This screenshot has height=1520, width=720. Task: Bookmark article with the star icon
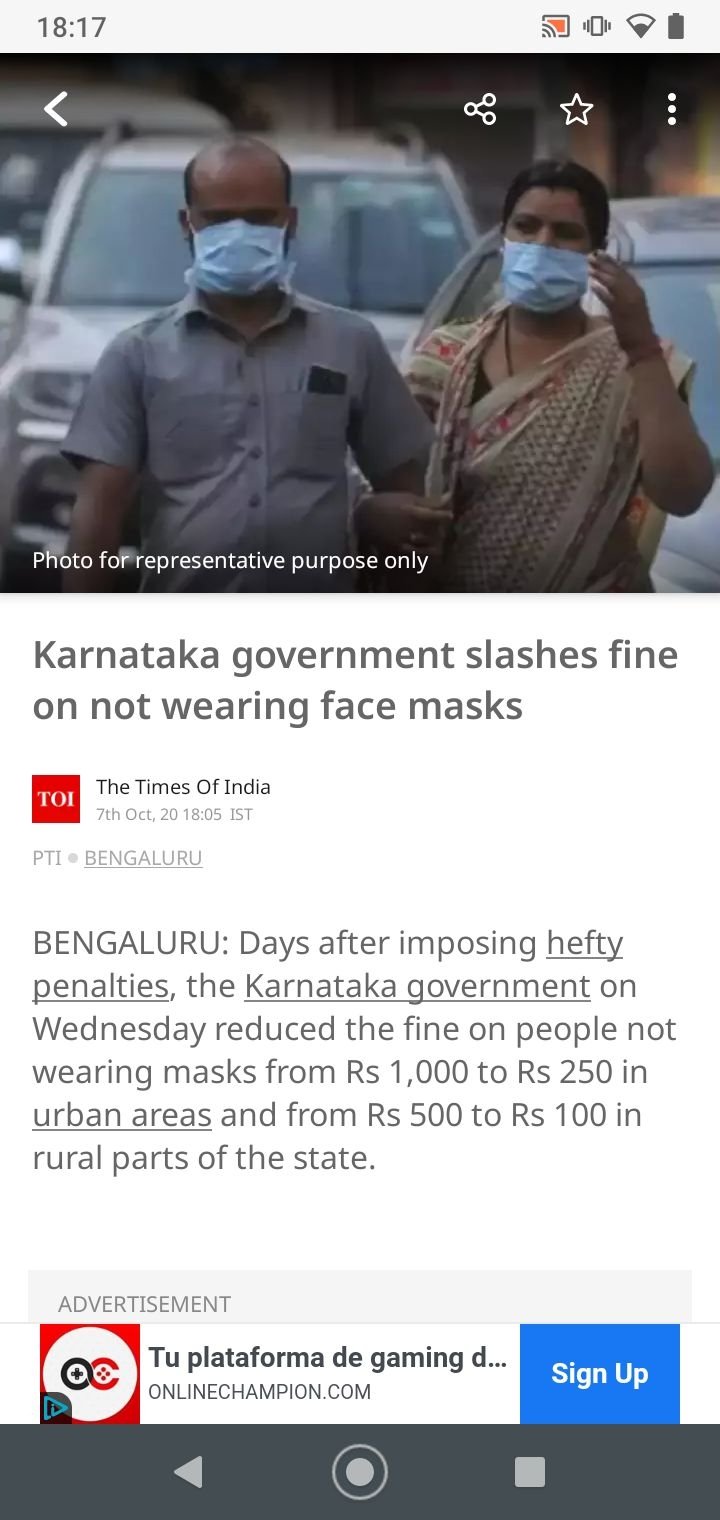pos(576,109)
